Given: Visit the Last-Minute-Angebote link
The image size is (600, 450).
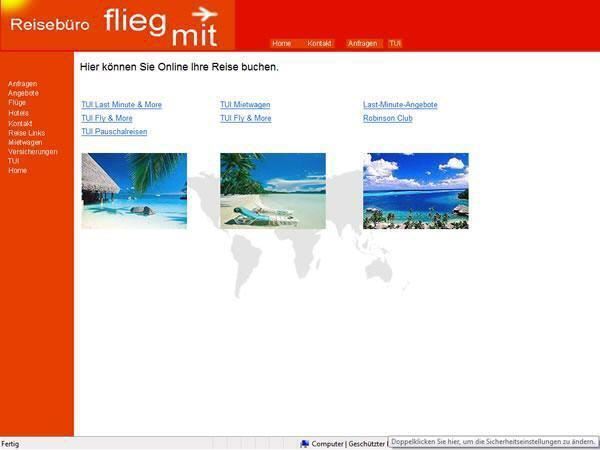Looking at the screenshot, I should [400, 105].
